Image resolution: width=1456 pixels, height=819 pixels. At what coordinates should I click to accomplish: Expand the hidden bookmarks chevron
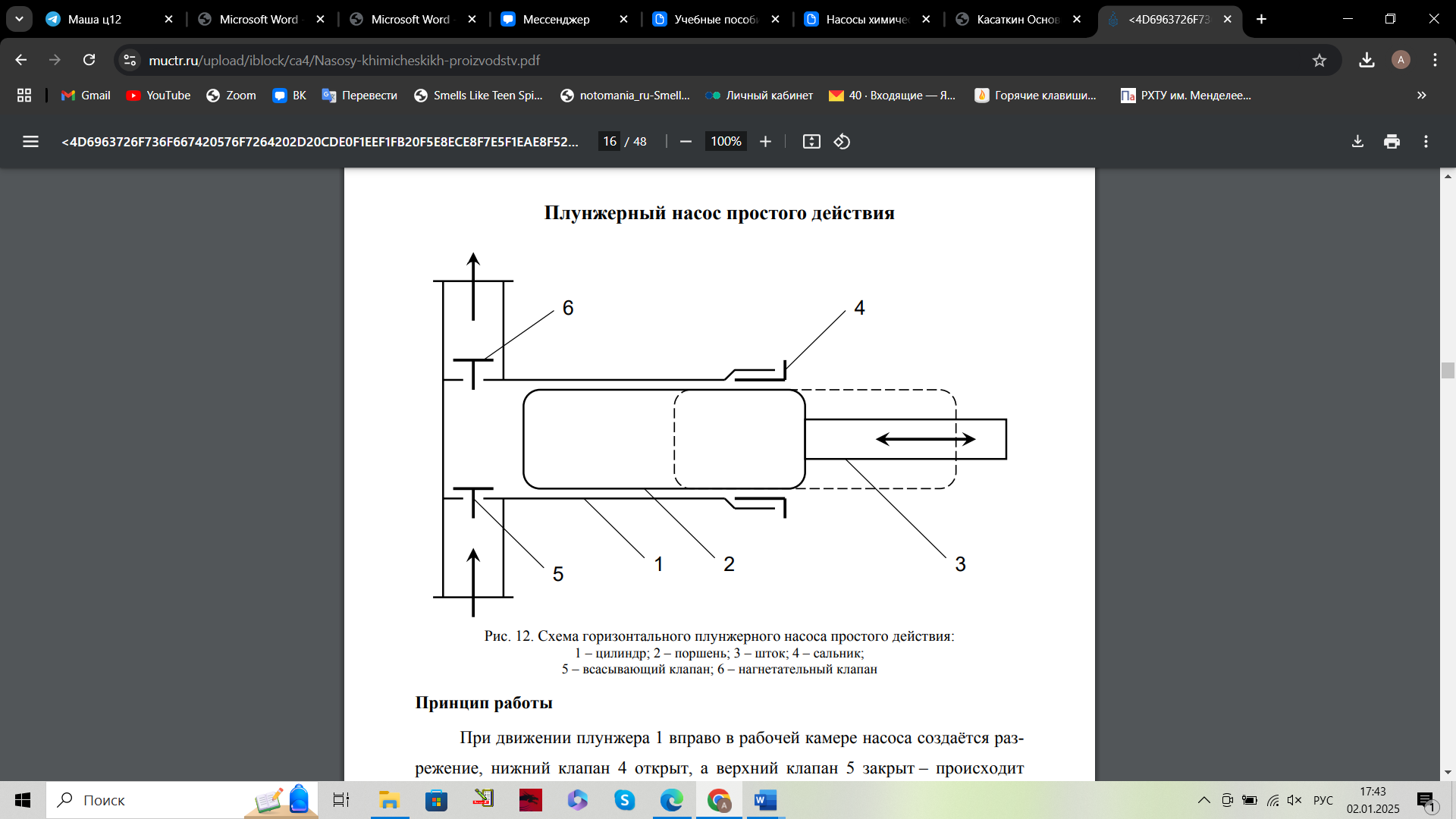pyautogui.click(x=1422, y=95)
